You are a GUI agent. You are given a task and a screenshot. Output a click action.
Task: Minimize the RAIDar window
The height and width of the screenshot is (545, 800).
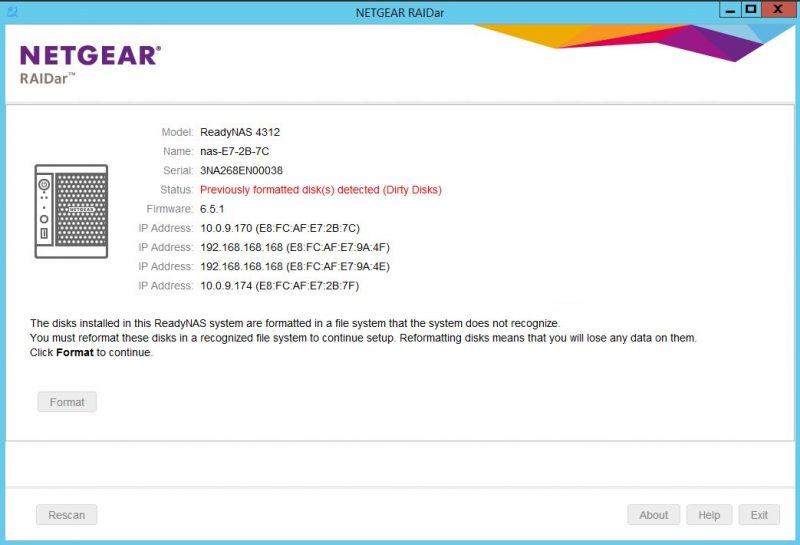tap(730, 10)
